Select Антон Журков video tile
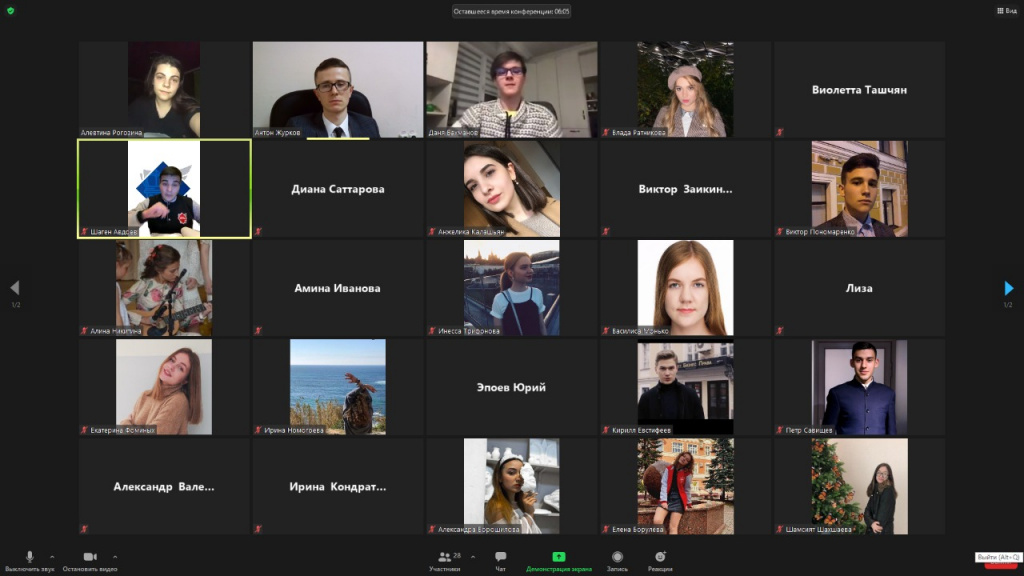 (x=338, y=89)
